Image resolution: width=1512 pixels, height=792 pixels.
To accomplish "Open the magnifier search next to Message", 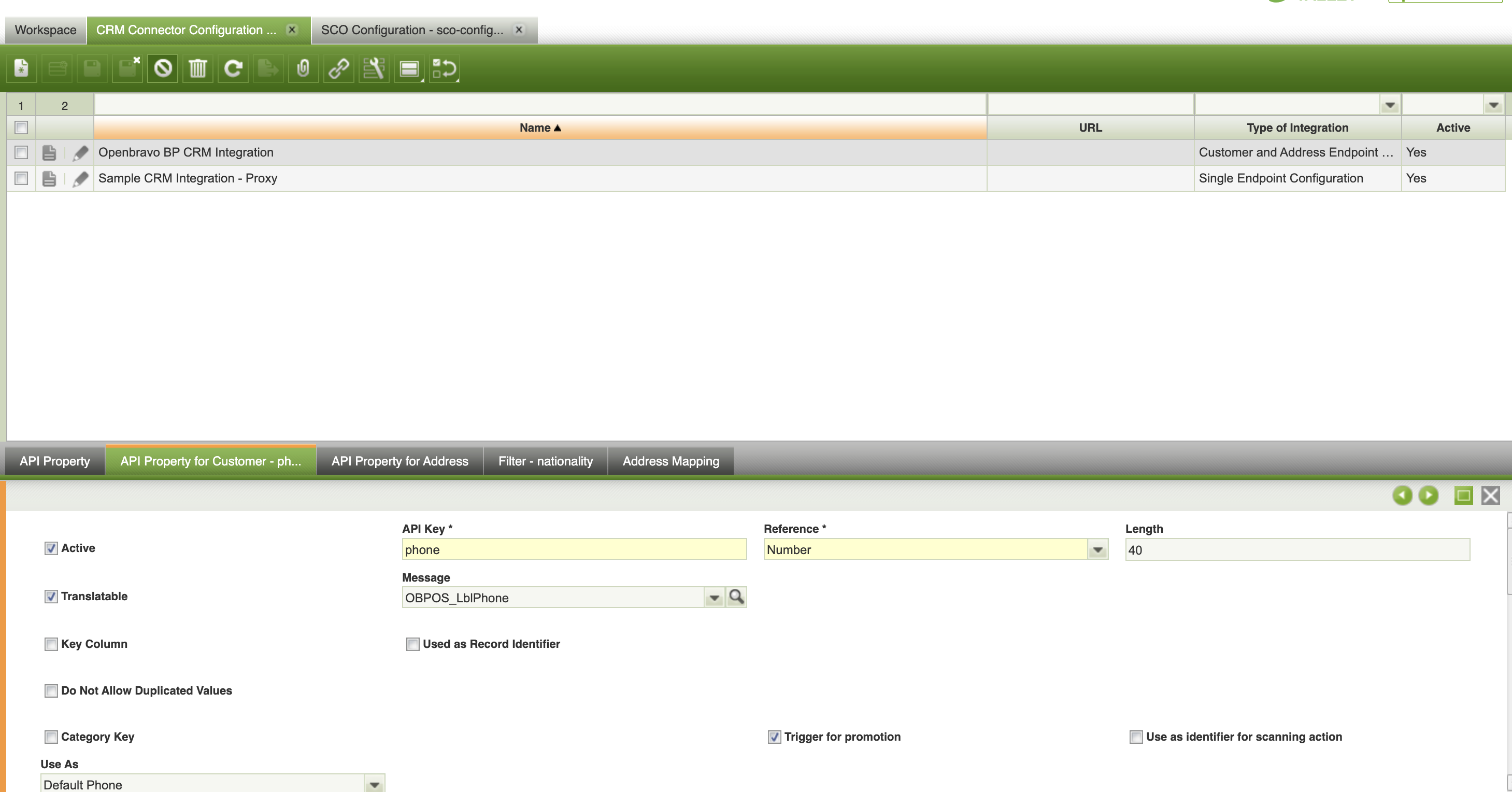I will 736,597.
